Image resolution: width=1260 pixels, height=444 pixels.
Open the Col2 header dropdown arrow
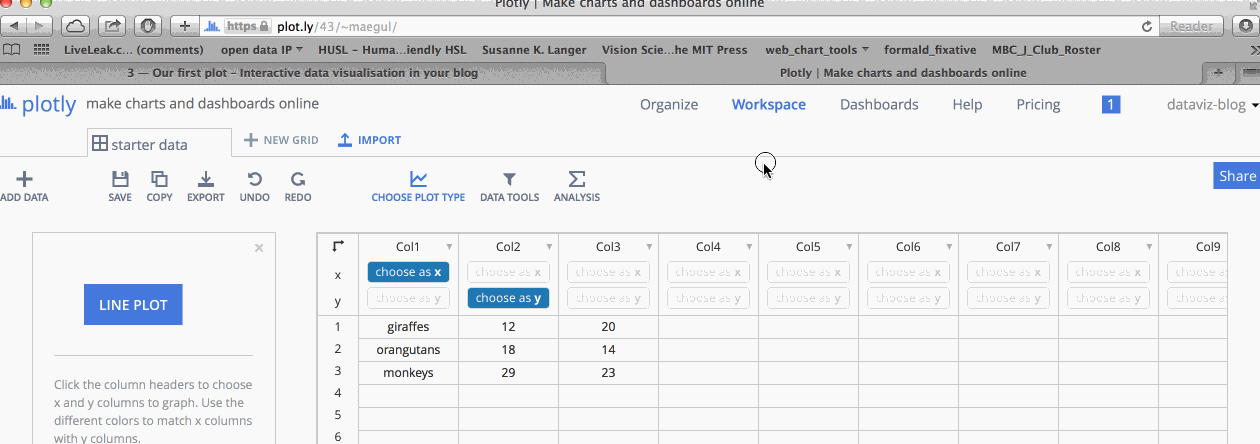click(549, 247)
